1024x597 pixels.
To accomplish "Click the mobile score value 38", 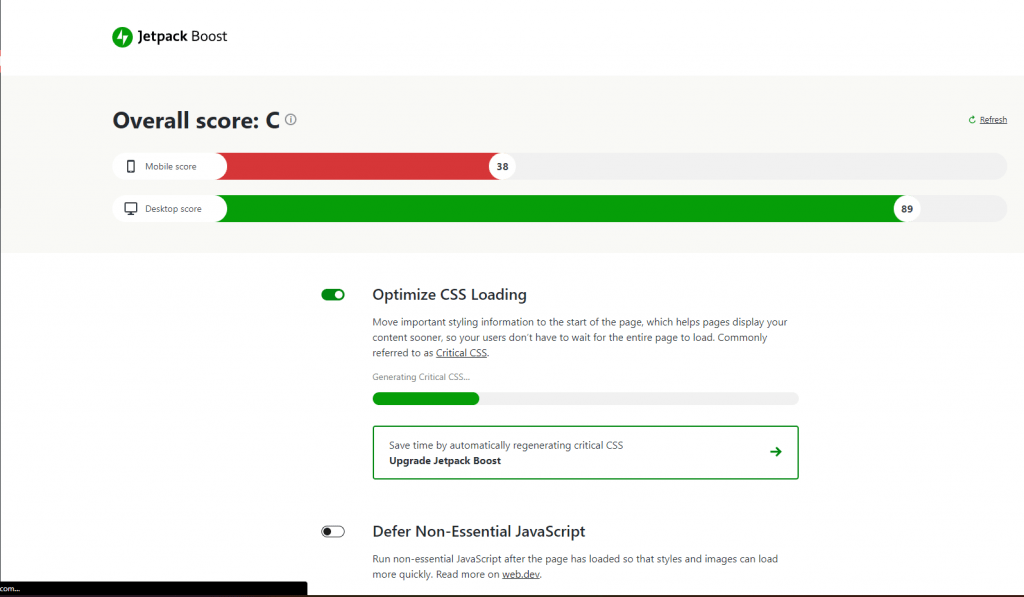I will pyautogui.click(x=502, y=167).
